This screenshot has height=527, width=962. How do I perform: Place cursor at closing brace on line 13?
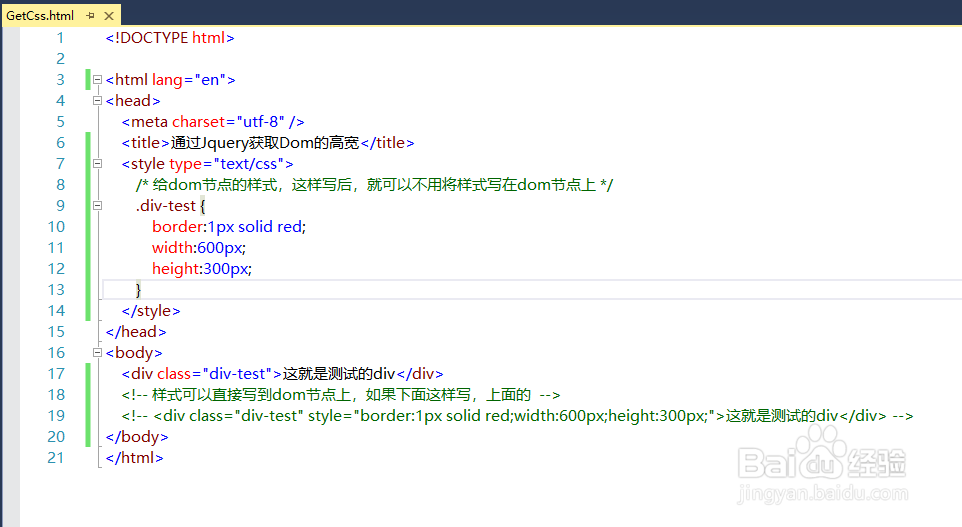pyautogui.click(x=139, y=290)
